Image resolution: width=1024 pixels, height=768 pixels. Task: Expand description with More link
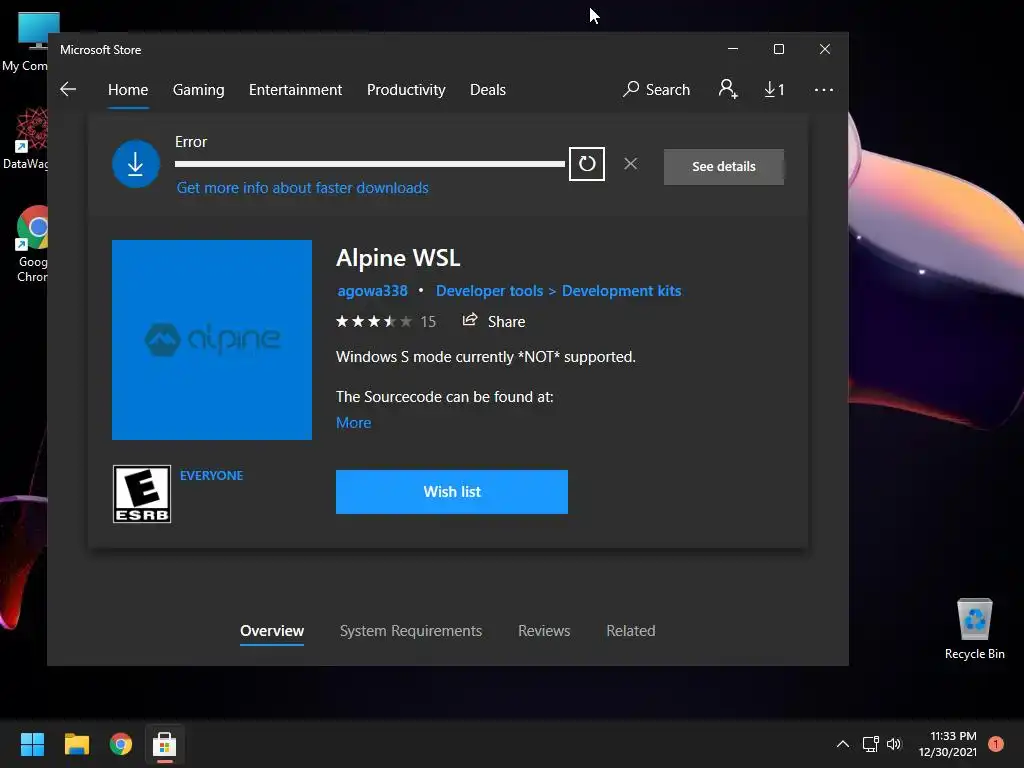point(353,423)
